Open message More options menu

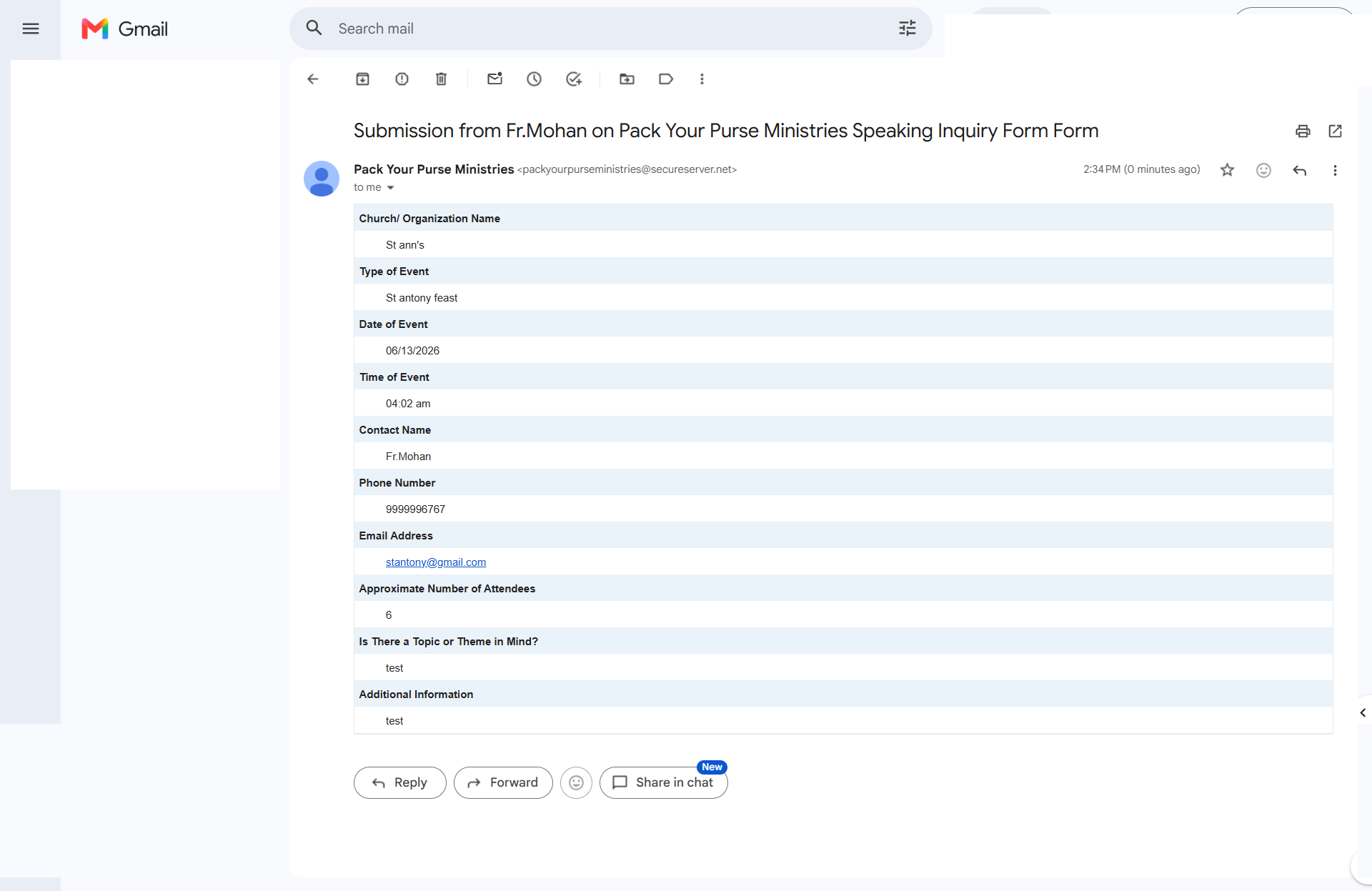pyautogui.click(x=1335, y=170)
